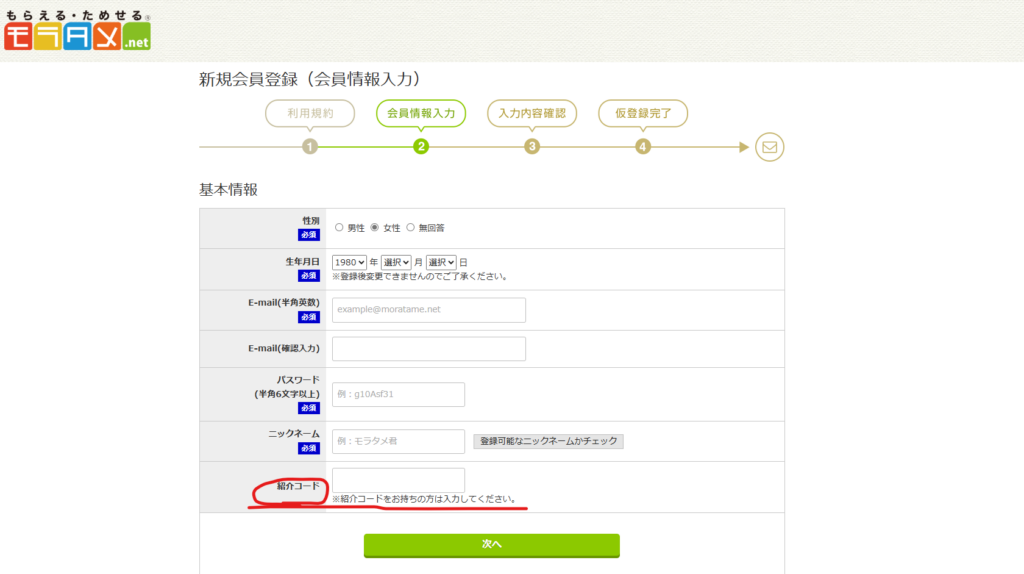
Task: Click the 利用規約 step tab
Action: 310,114
